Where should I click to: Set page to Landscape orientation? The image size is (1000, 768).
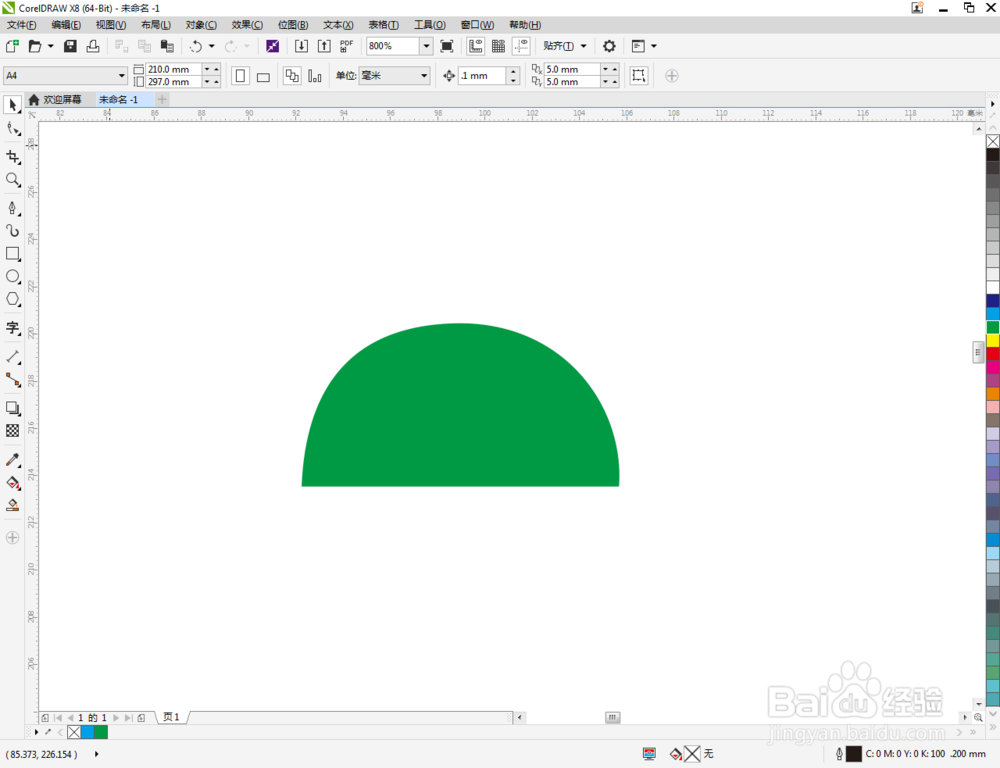pos(263,77)
